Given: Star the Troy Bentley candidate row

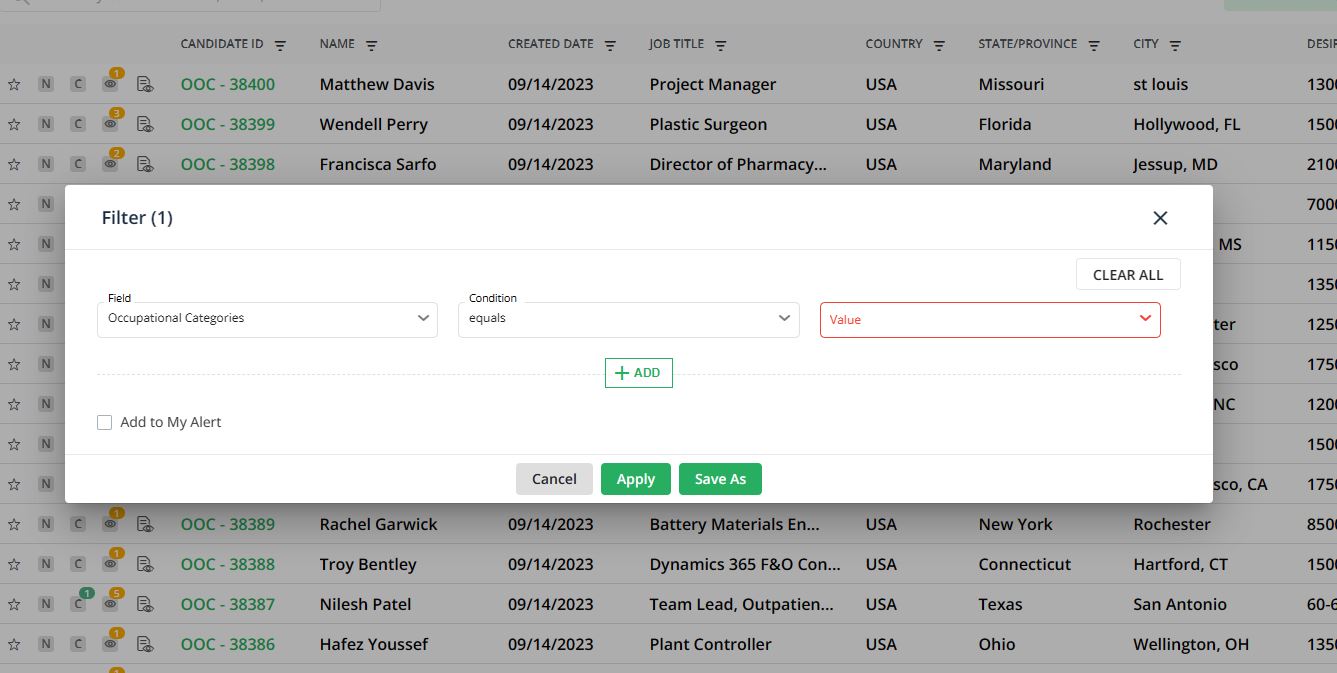Looking at the screenshot, I should [14, 565].
